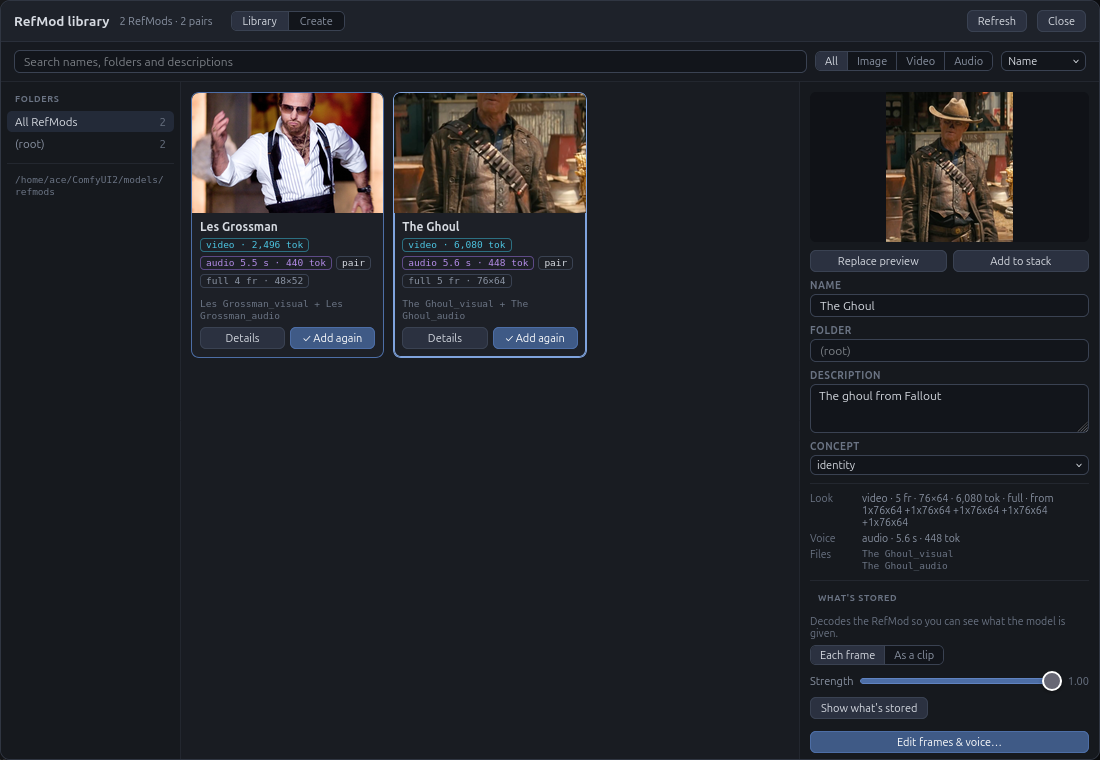
Task: Click the Les Grossman card title
Action: click(x=239, y=227)
